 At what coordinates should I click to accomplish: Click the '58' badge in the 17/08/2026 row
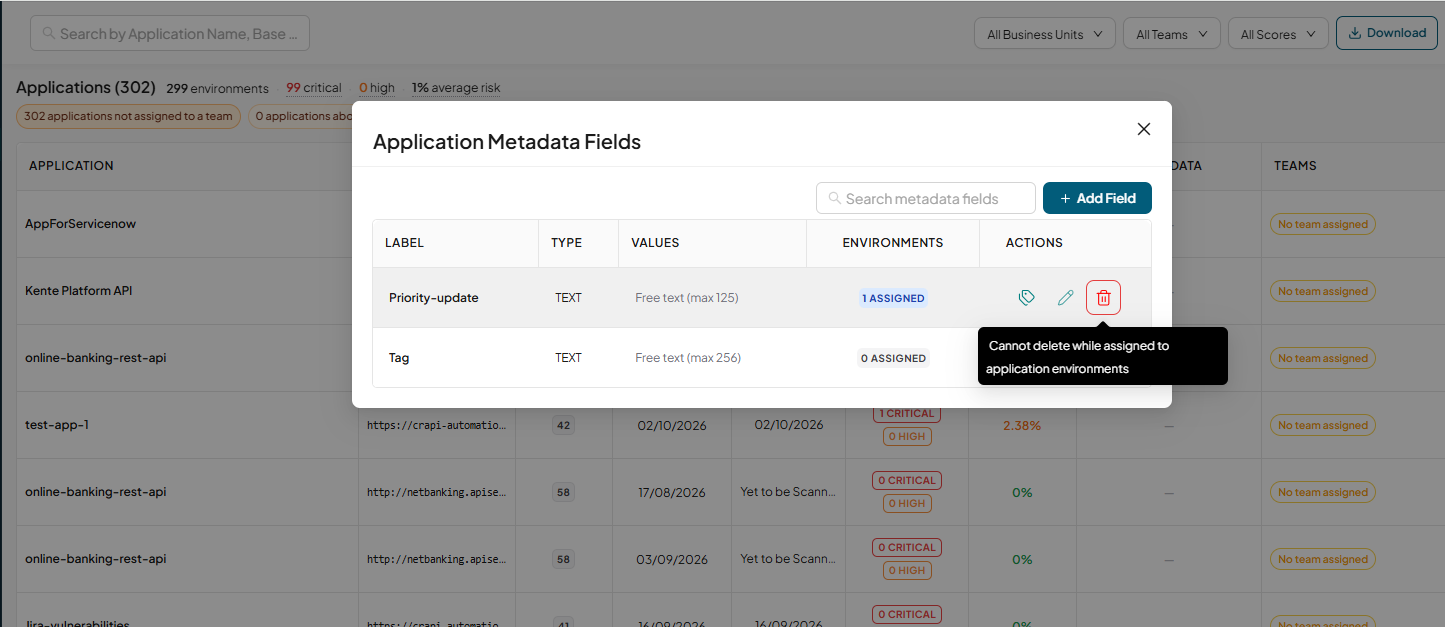[x=564, y=492]
